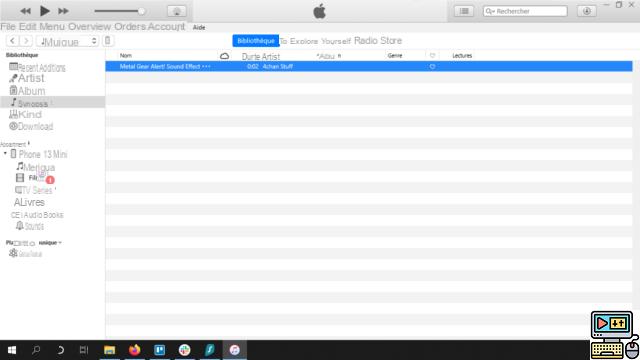Click the cloud status column header
The height and width of the screenshot is (360, 640).
224,56
